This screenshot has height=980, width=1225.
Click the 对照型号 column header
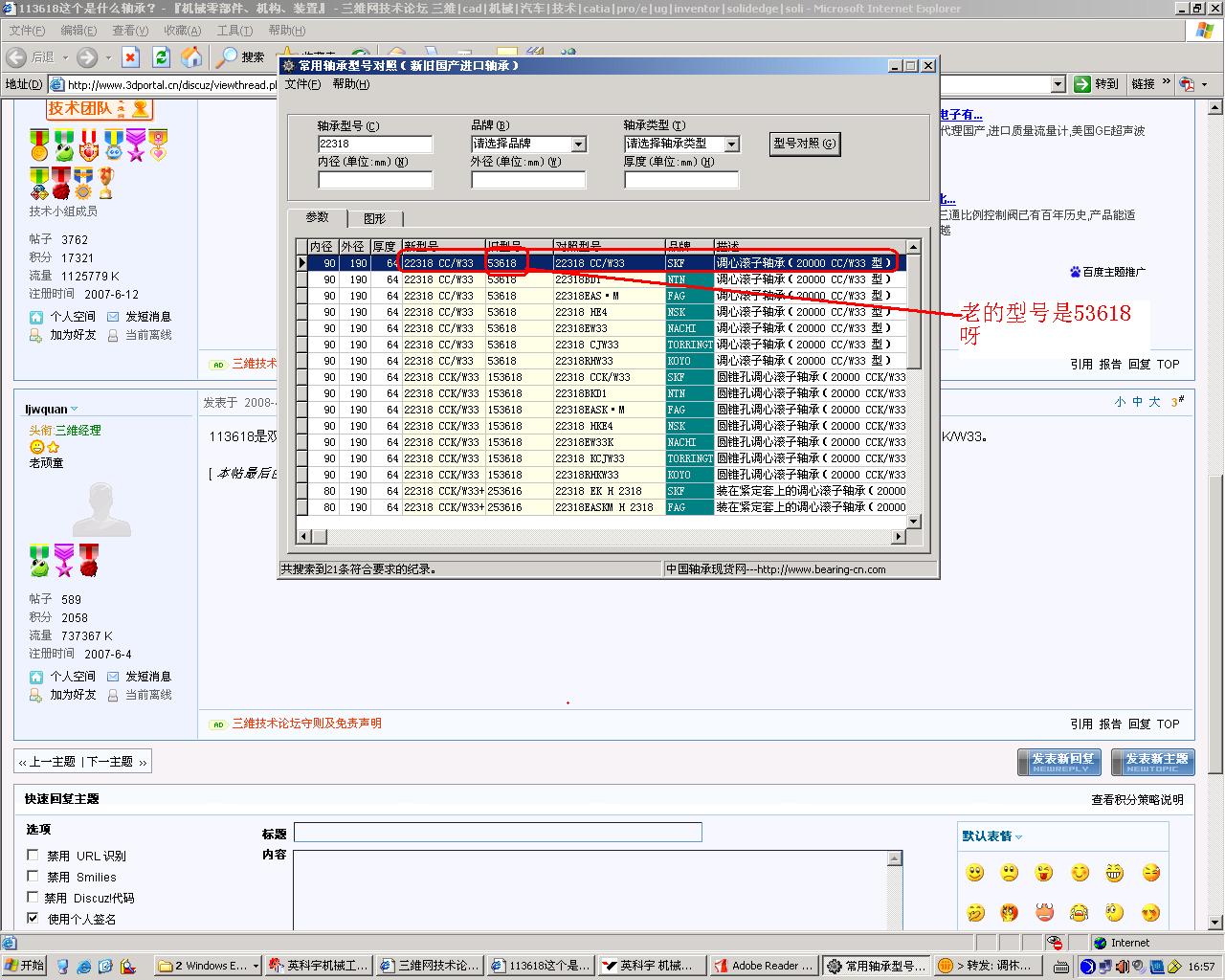point(609,247)
